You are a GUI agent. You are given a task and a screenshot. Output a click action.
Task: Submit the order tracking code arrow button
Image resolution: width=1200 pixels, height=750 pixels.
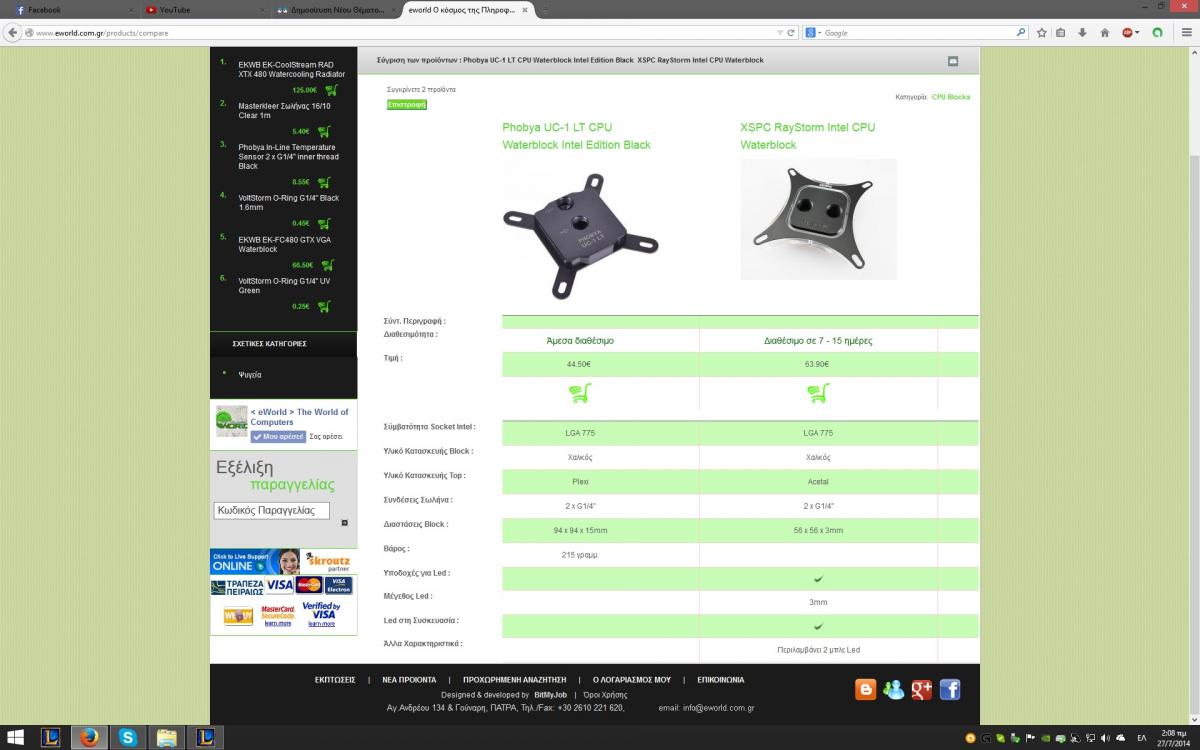pyautogui.click(x=344, y=523)
